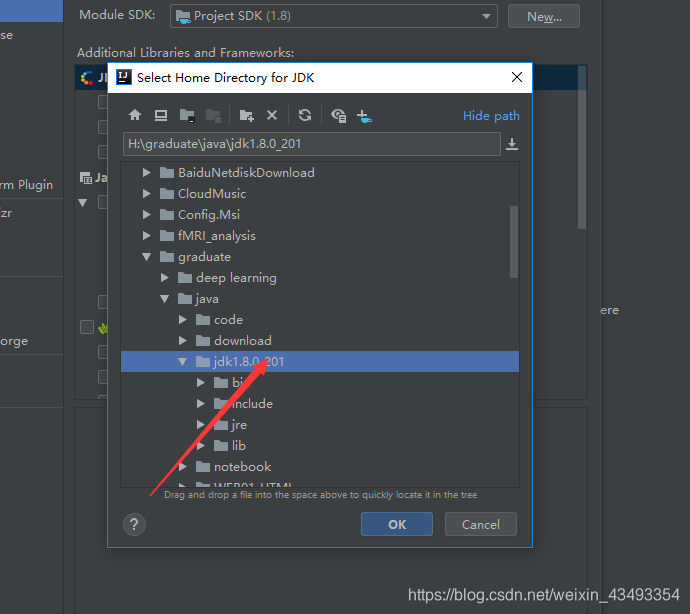Screen dimensions: 690x614
Task: Expand the include folder arrow
Action: click(x=201, y=404)
